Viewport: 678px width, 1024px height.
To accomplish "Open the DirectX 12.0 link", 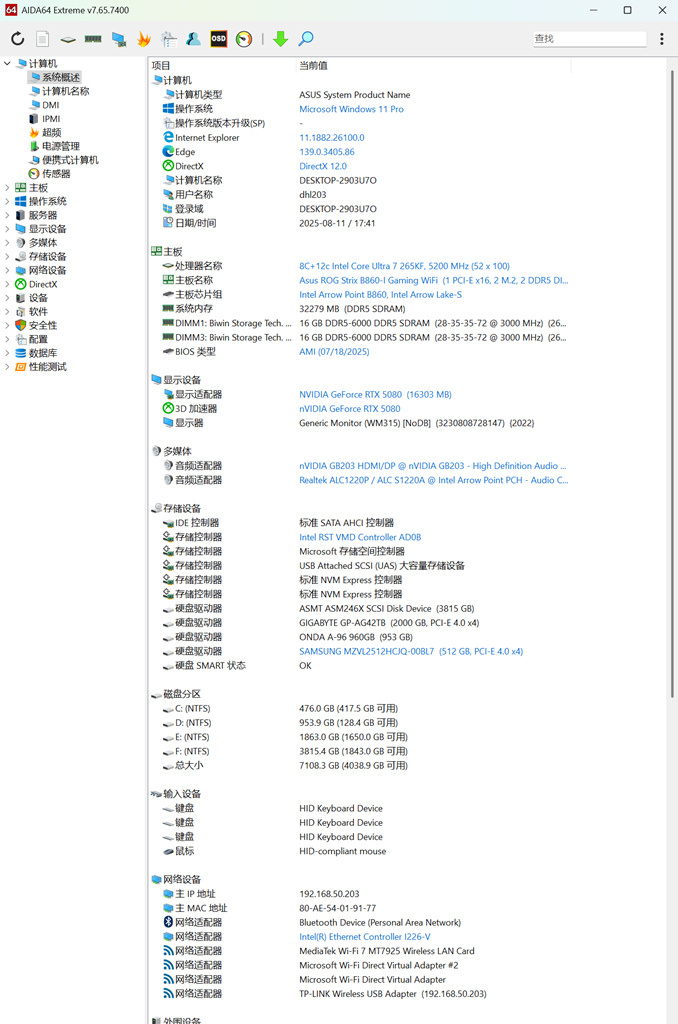I will (x=323, y=166).
